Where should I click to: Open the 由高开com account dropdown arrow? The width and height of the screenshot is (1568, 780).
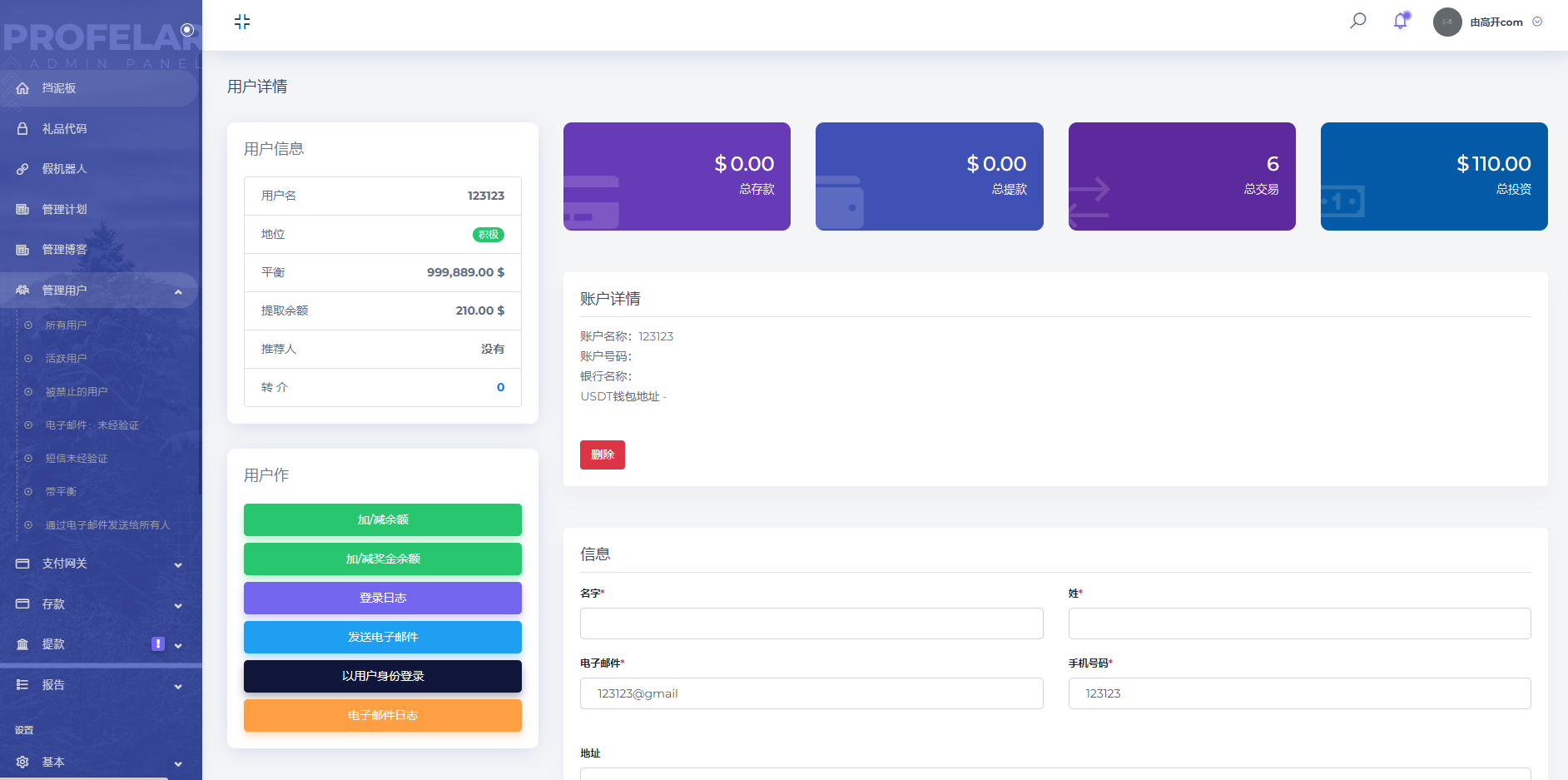pyautogui.click(x=1537, y=22)
